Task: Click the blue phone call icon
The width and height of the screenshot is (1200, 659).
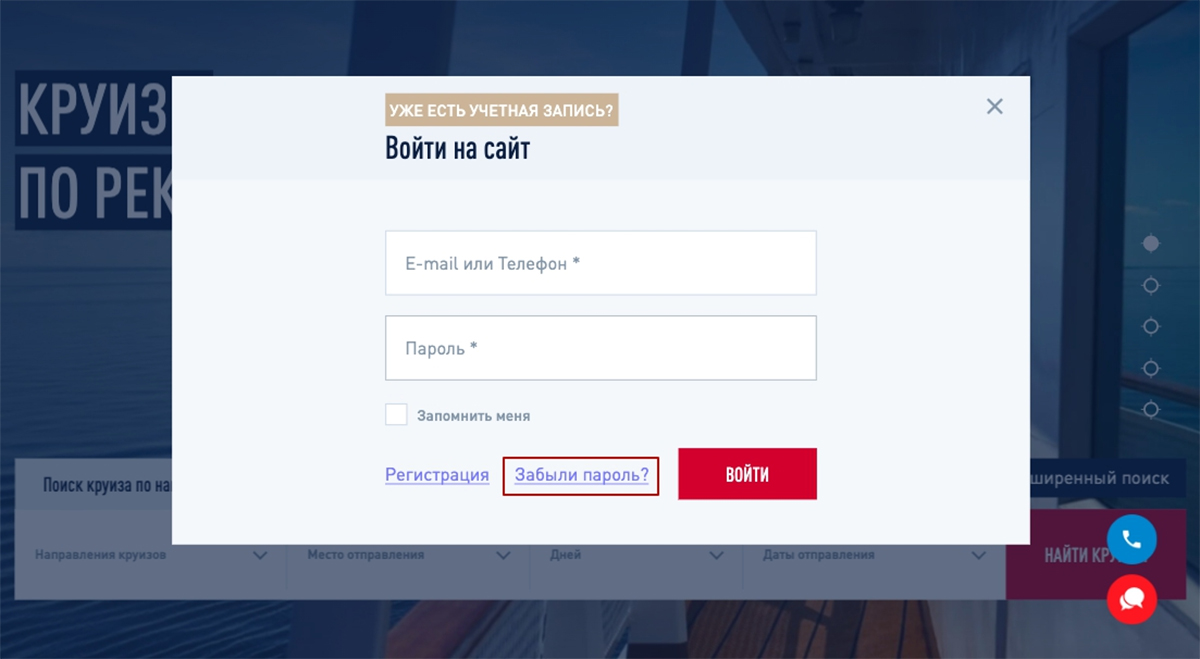Action: point(1131,540)
